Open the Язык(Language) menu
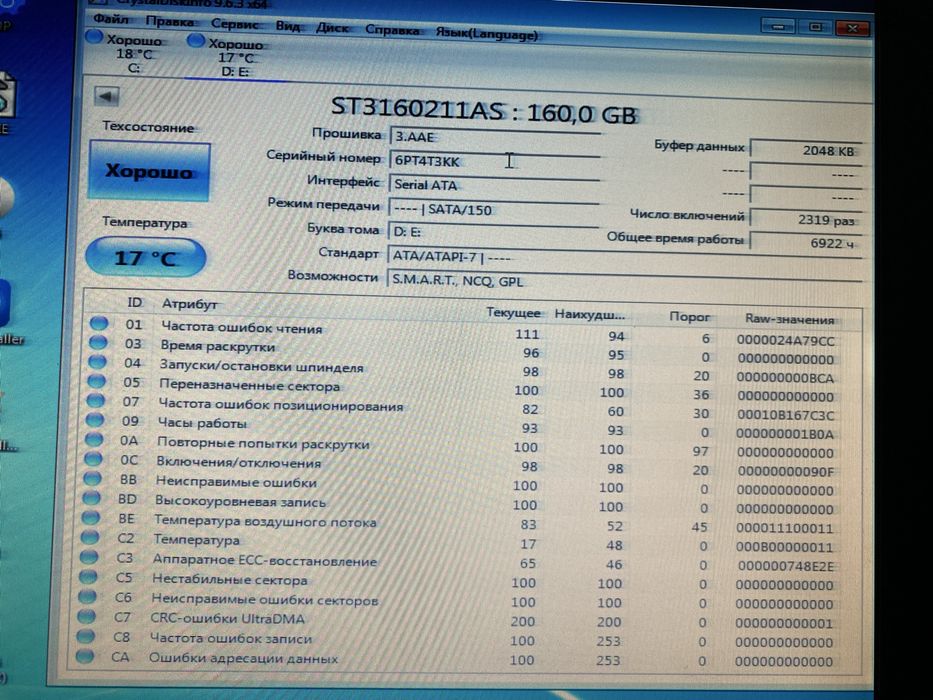This screenshot has height=700, width=933. click(x=486, y=33)
